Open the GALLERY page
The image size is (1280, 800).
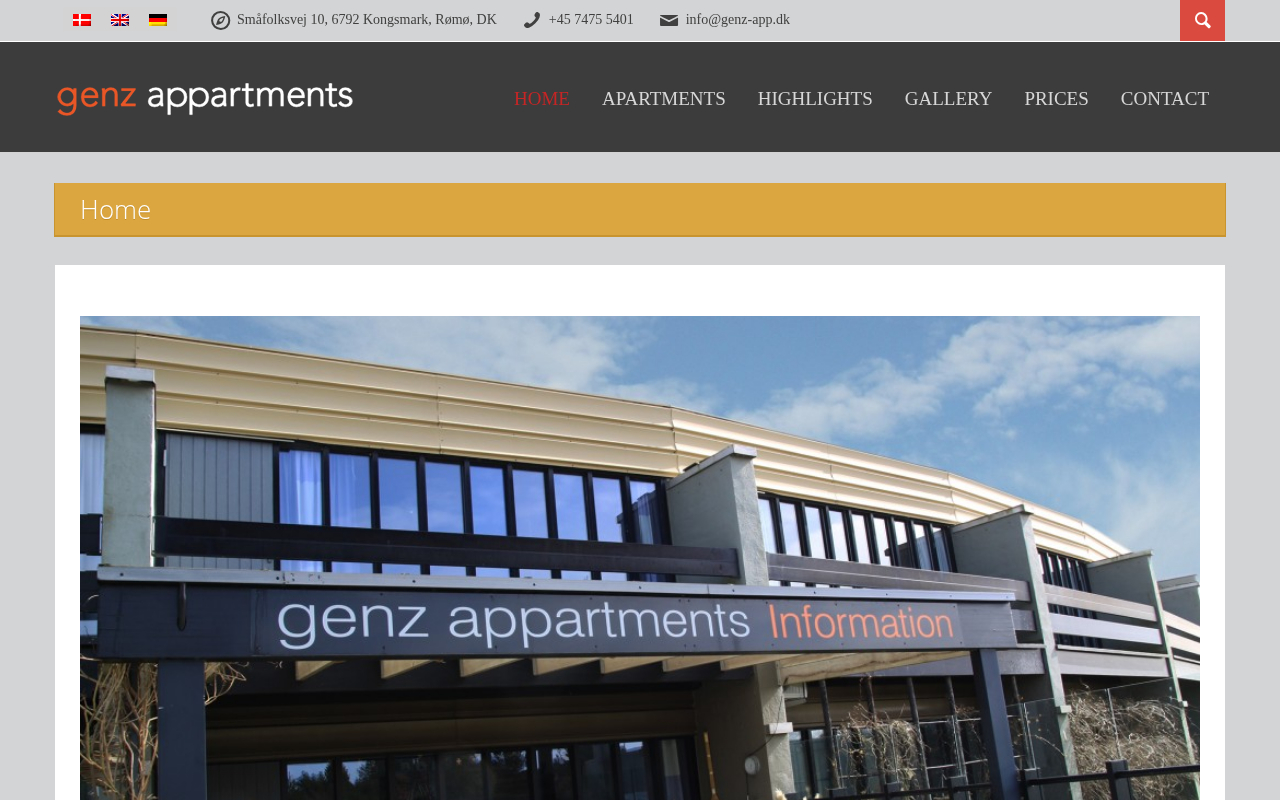pos(948,99)
